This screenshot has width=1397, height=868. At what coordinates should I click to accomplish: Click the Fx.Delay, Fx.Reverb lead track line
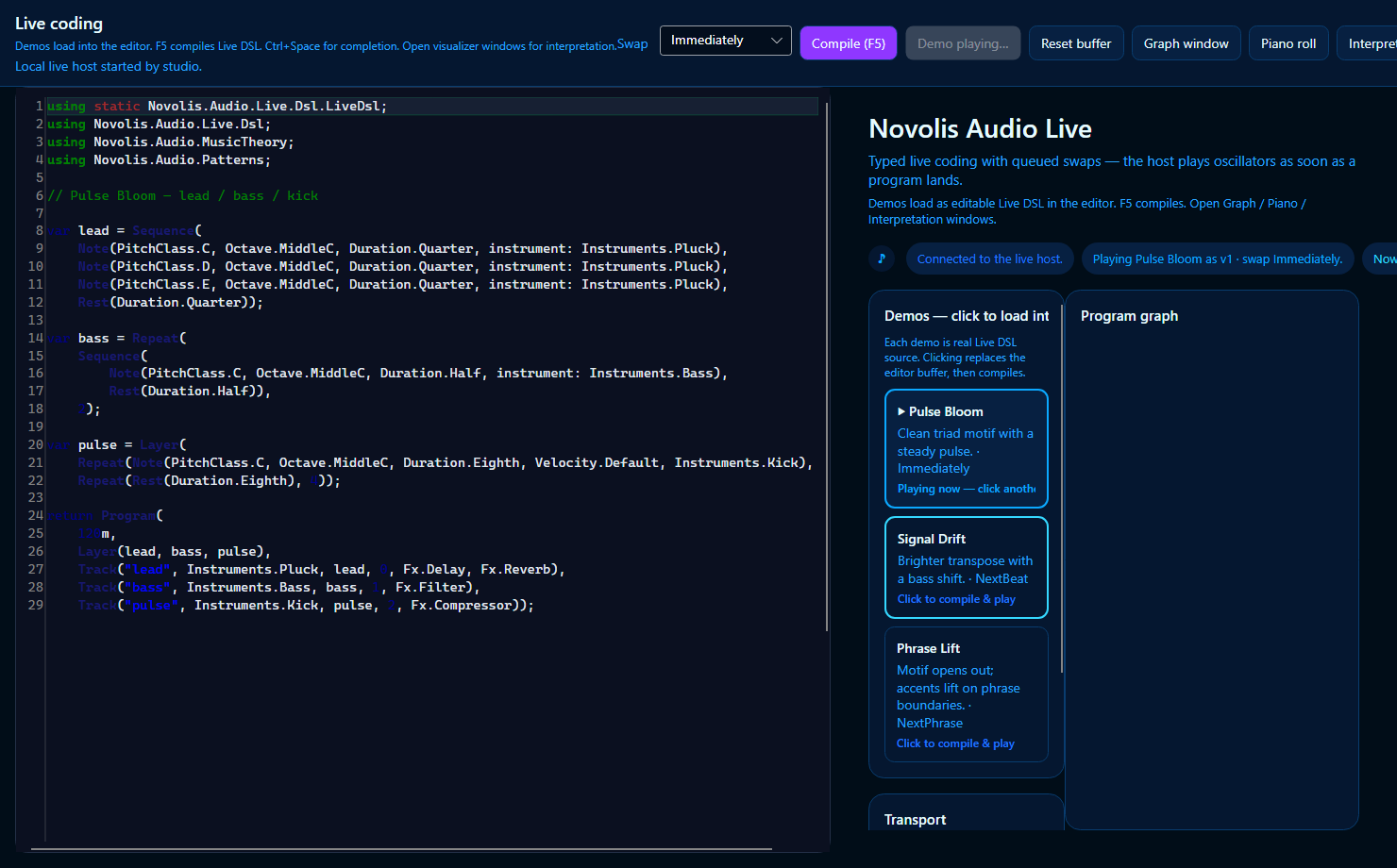[322, 570]
